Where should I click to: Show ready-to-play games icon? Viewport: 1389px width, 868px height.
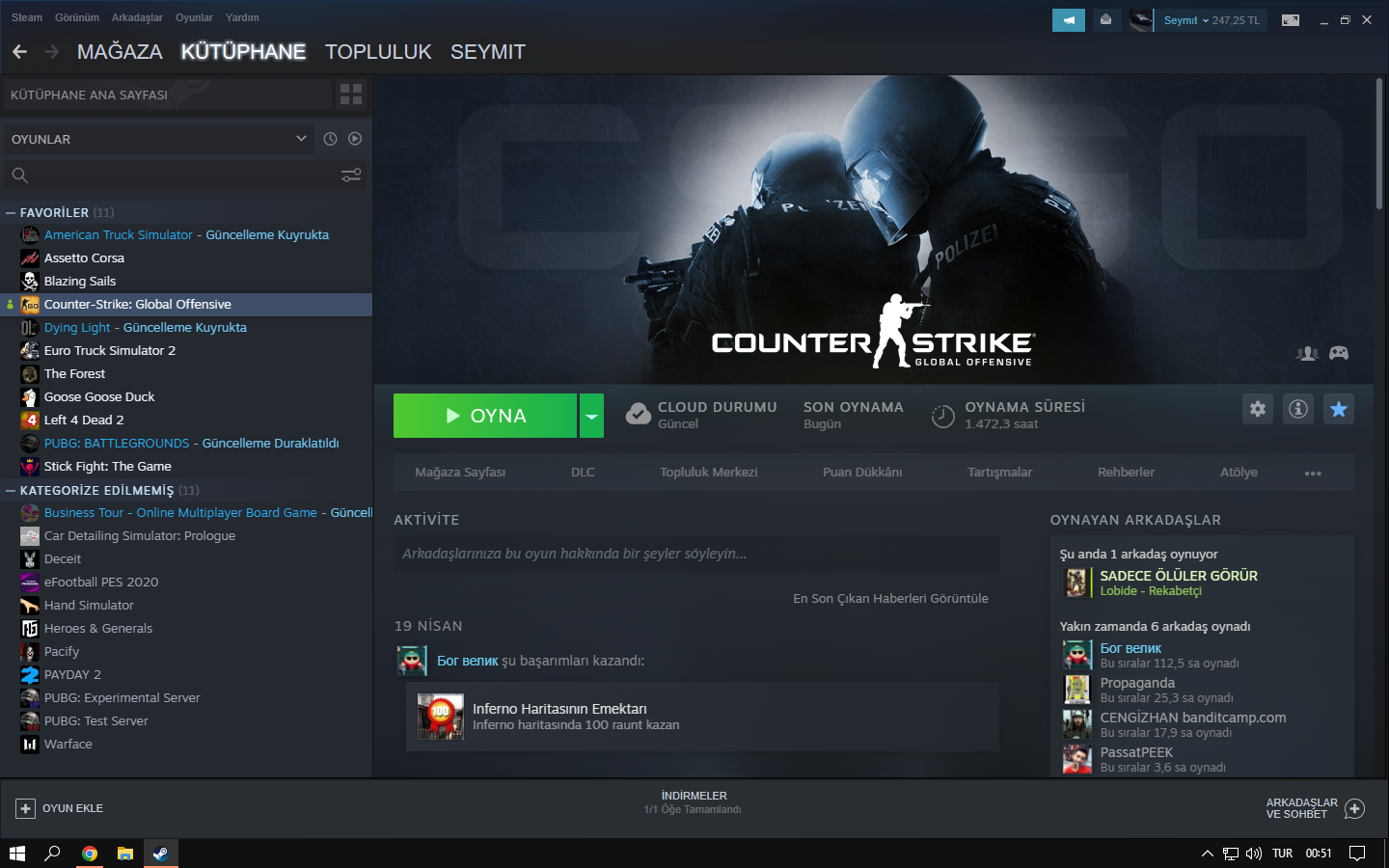click(x=355, y=139)
